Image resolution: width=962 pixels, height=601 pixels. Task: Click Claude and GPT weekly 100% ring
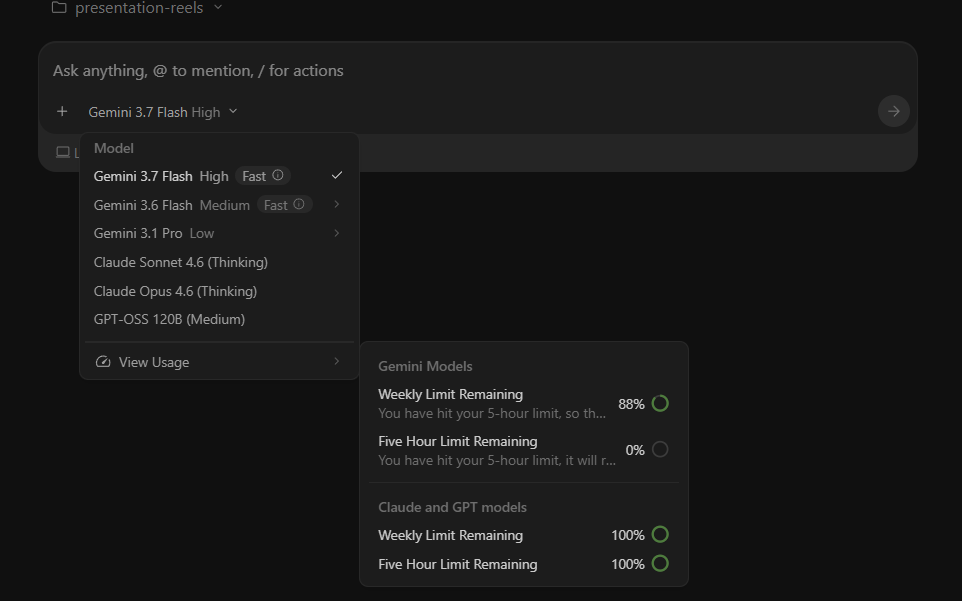660,535
